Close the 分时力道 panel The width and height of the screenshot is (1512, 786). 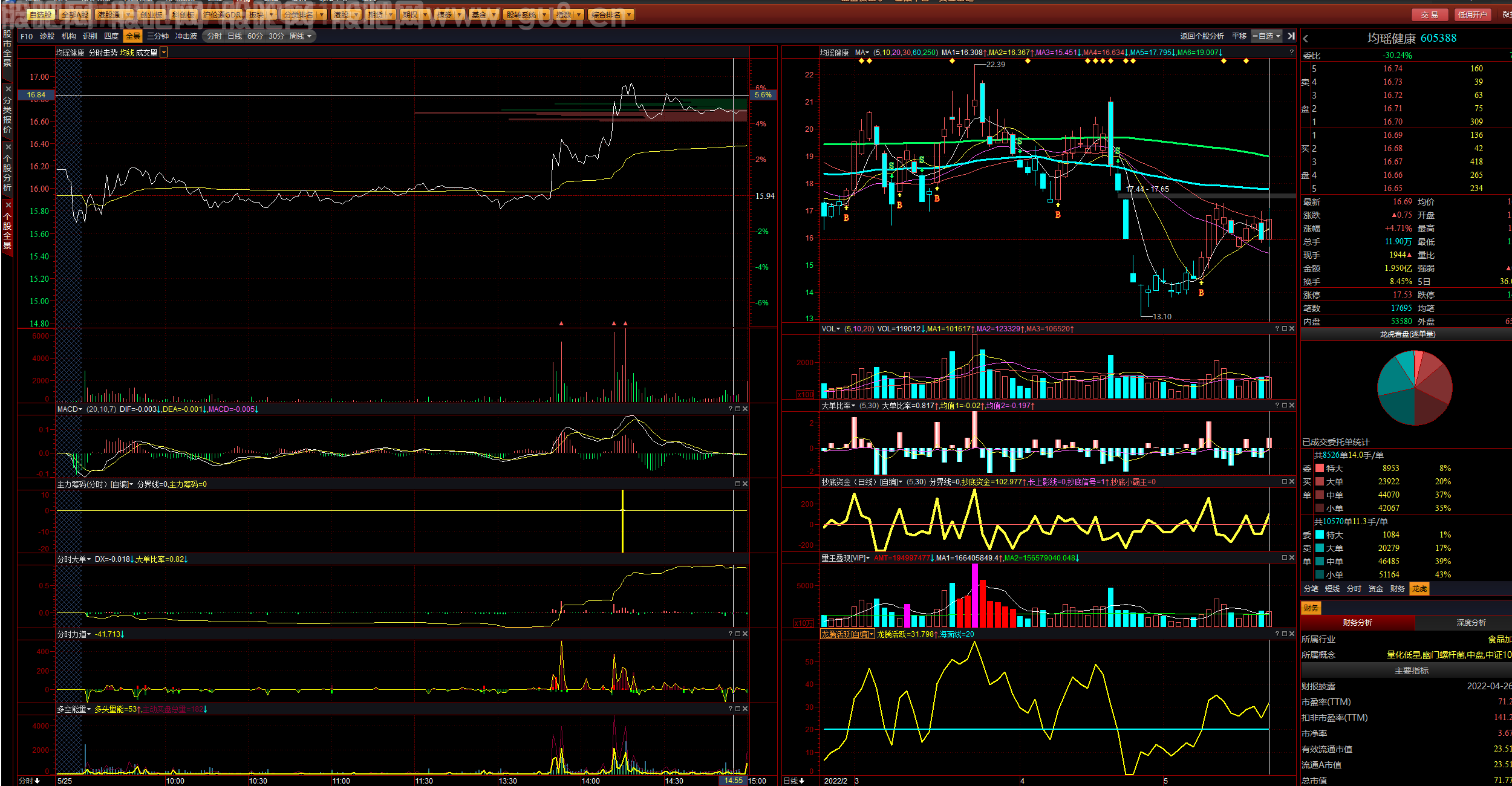pos(745,634)
